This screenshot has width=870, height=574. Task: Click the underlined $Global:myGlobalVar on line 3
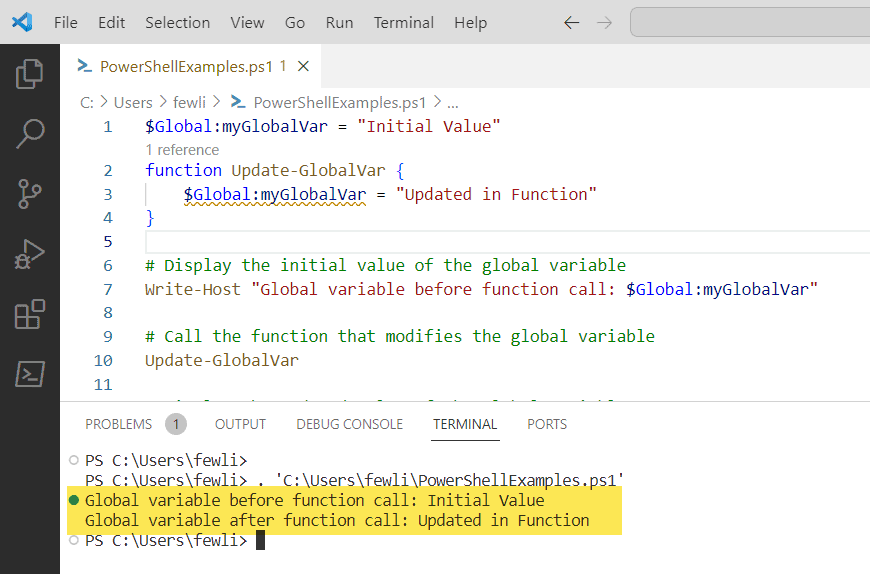click(275, 195)
